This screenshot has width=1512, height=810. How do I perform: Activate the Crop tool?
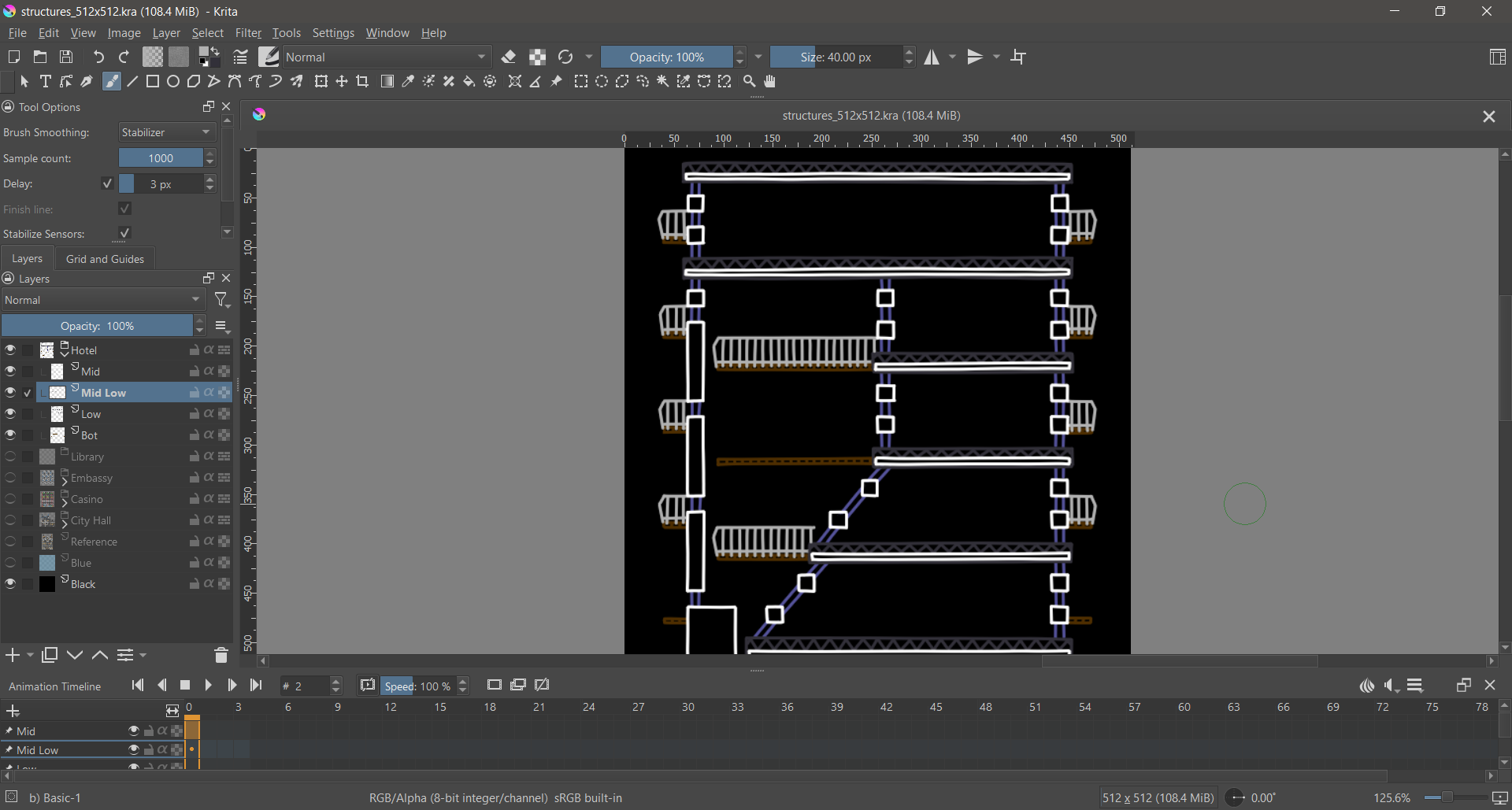[x=362, y=82]
